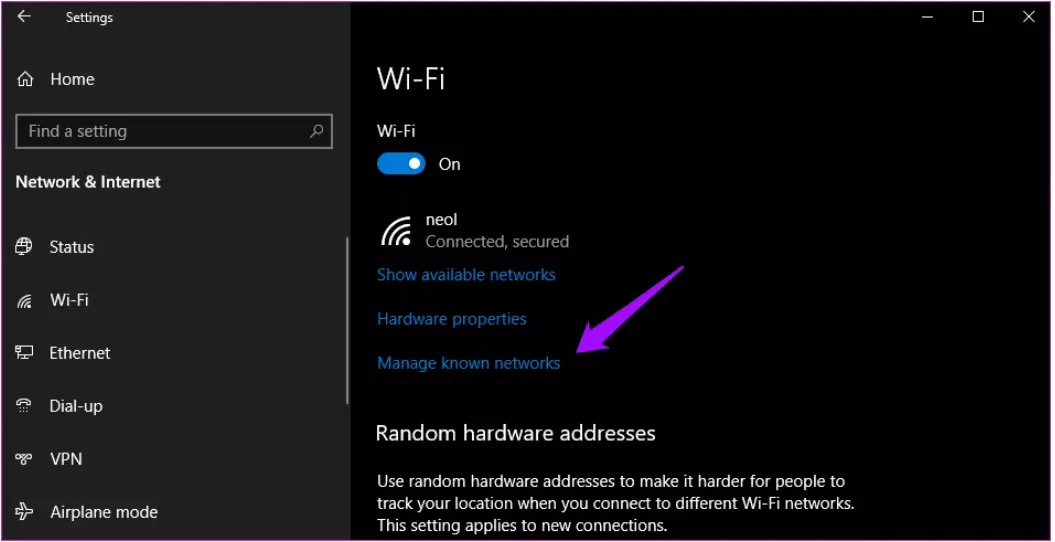This screenshot has height=542, width=1055.
Task: Open Show available networks link
Action: (466, 274)
